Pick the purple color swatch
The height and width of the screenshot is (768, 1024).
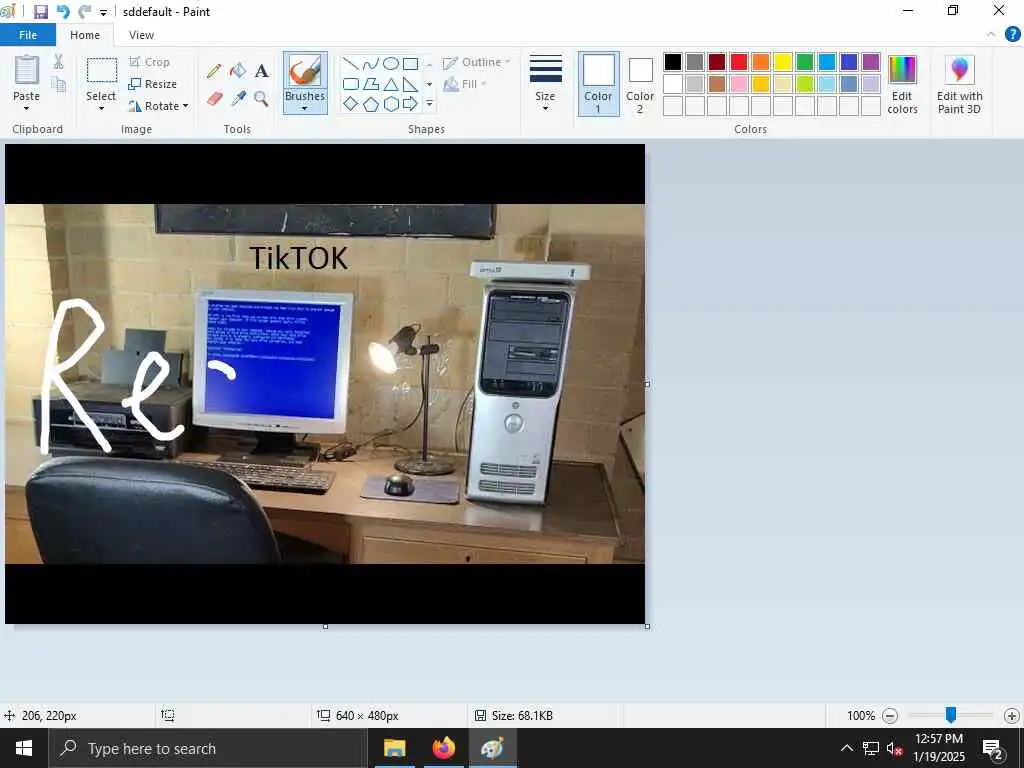pyautogui.click(x=871, y=62)
